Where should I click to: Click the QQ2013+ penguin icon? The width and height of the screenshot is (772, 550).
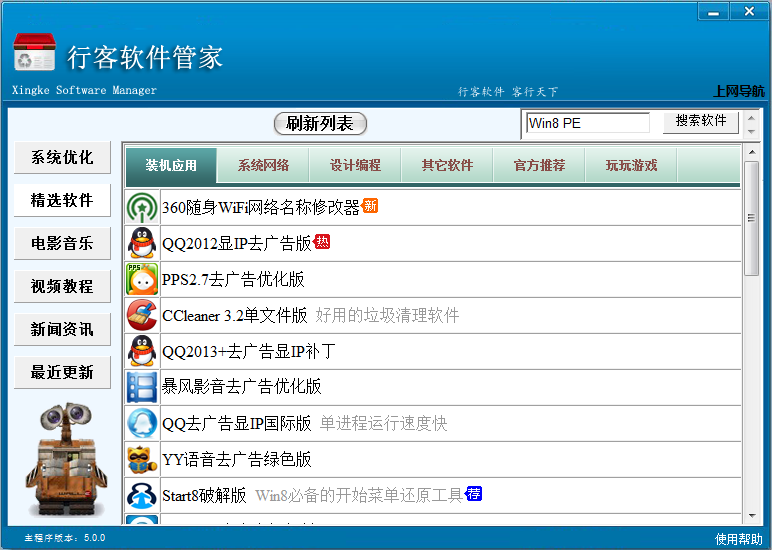point(142,351)
